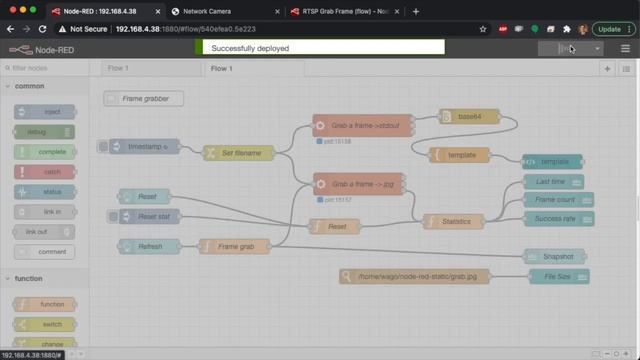Select the Snapshot dashboard node
The image size is (640, 360).
(555, 257)
